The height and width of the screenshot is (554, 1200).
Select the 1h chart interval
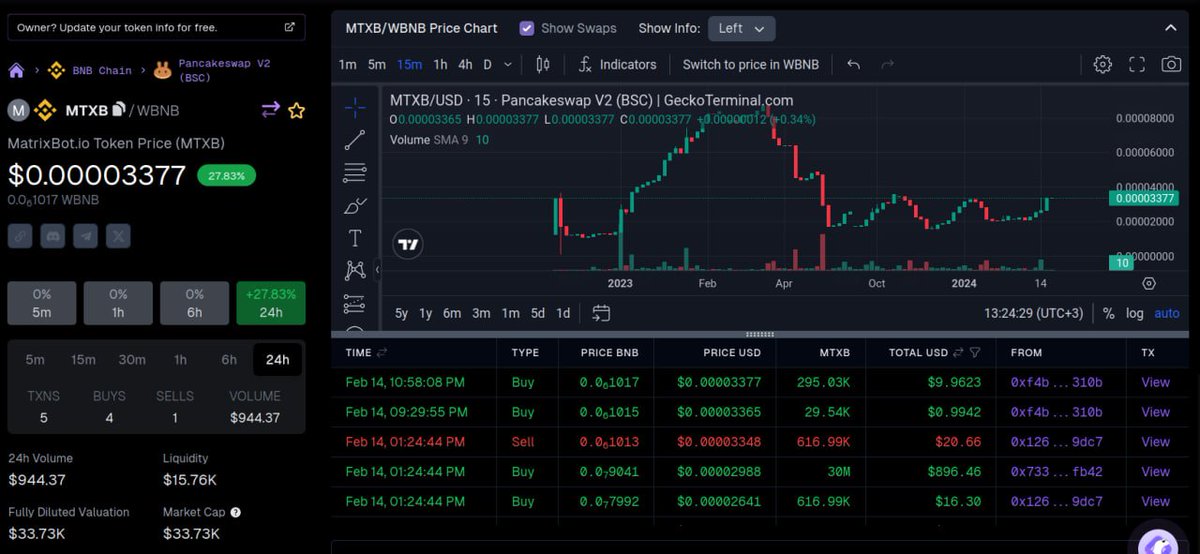click(440, 64)
